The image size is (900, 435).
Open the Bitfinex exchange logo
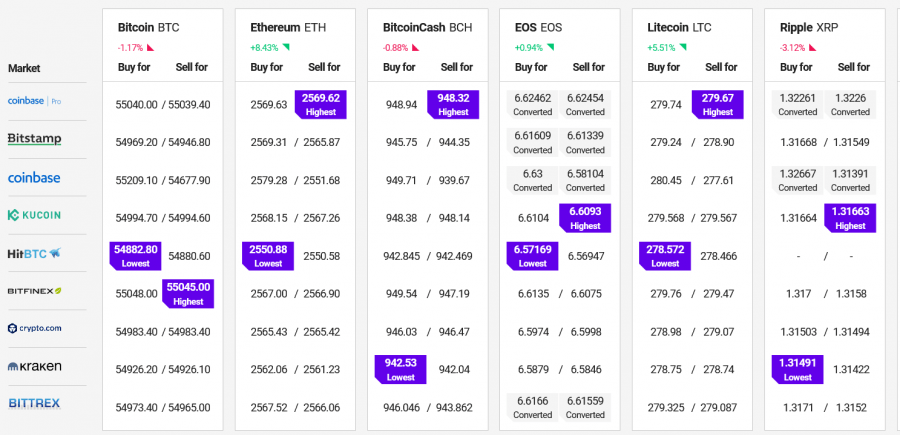34,291
